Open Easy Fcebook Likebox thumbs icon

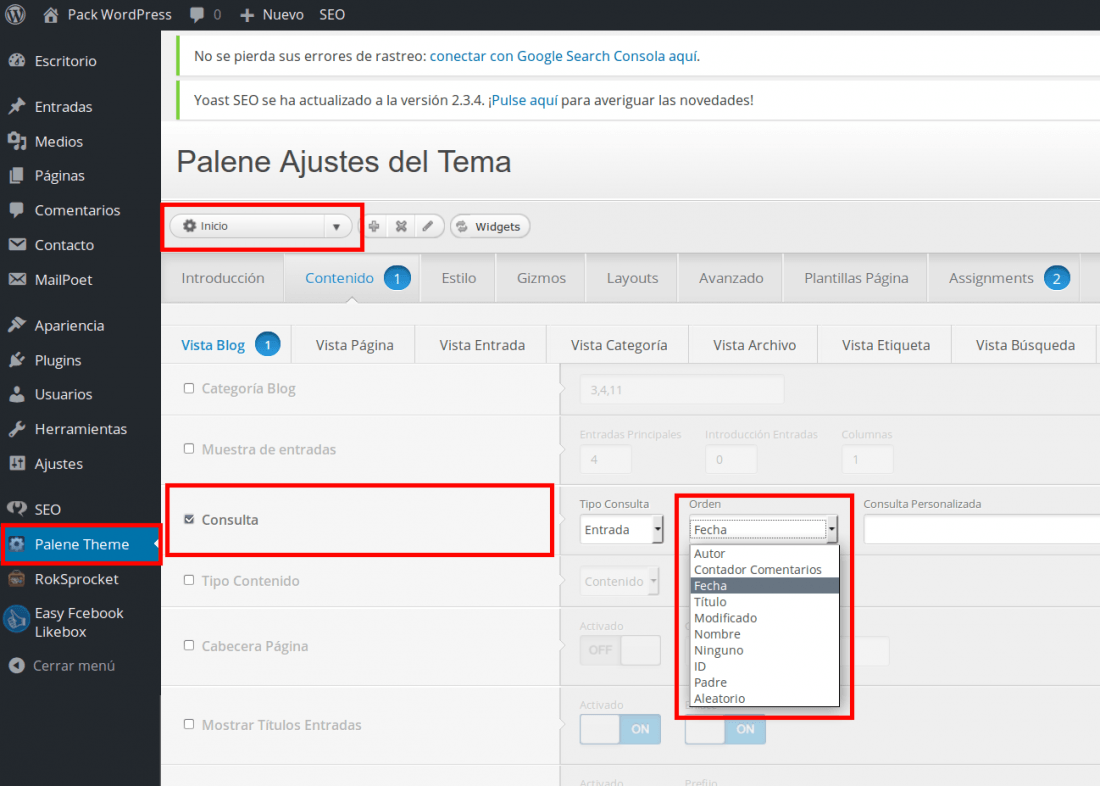pyautogui.click(x=15, y=620)
